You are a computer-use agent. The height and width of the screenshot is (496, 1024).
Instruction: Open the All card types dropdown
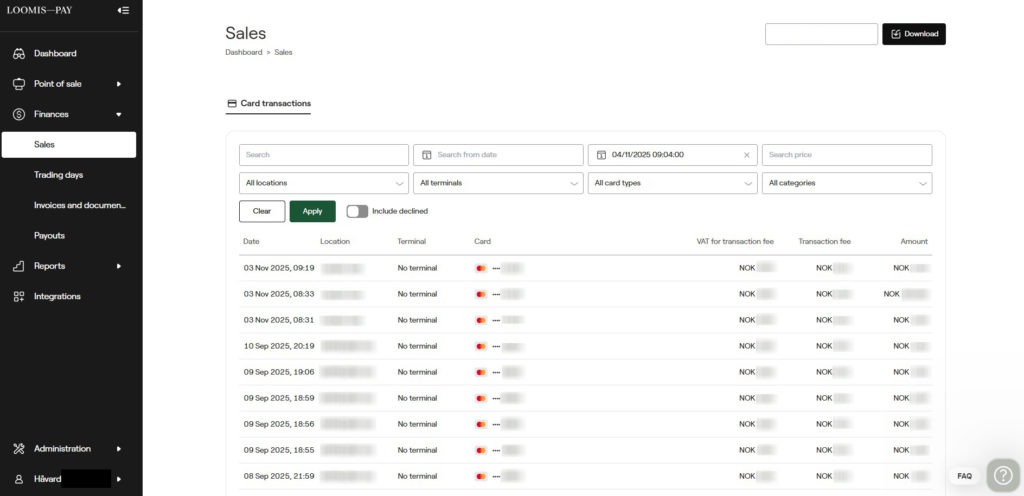672,183
